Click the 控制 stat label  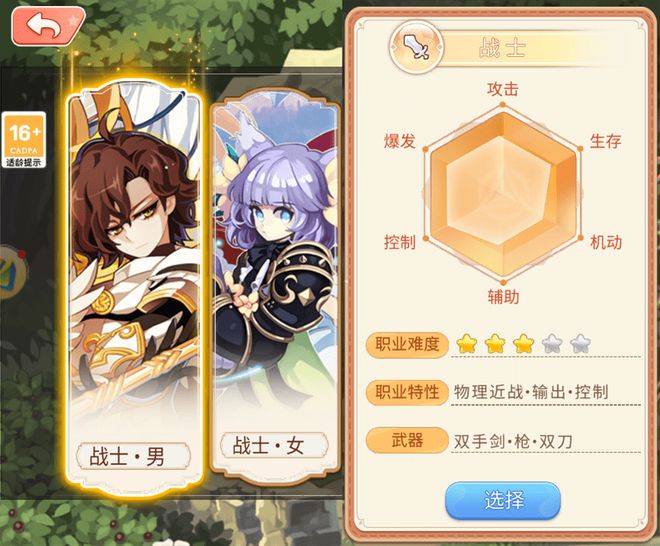coord(399,242)
